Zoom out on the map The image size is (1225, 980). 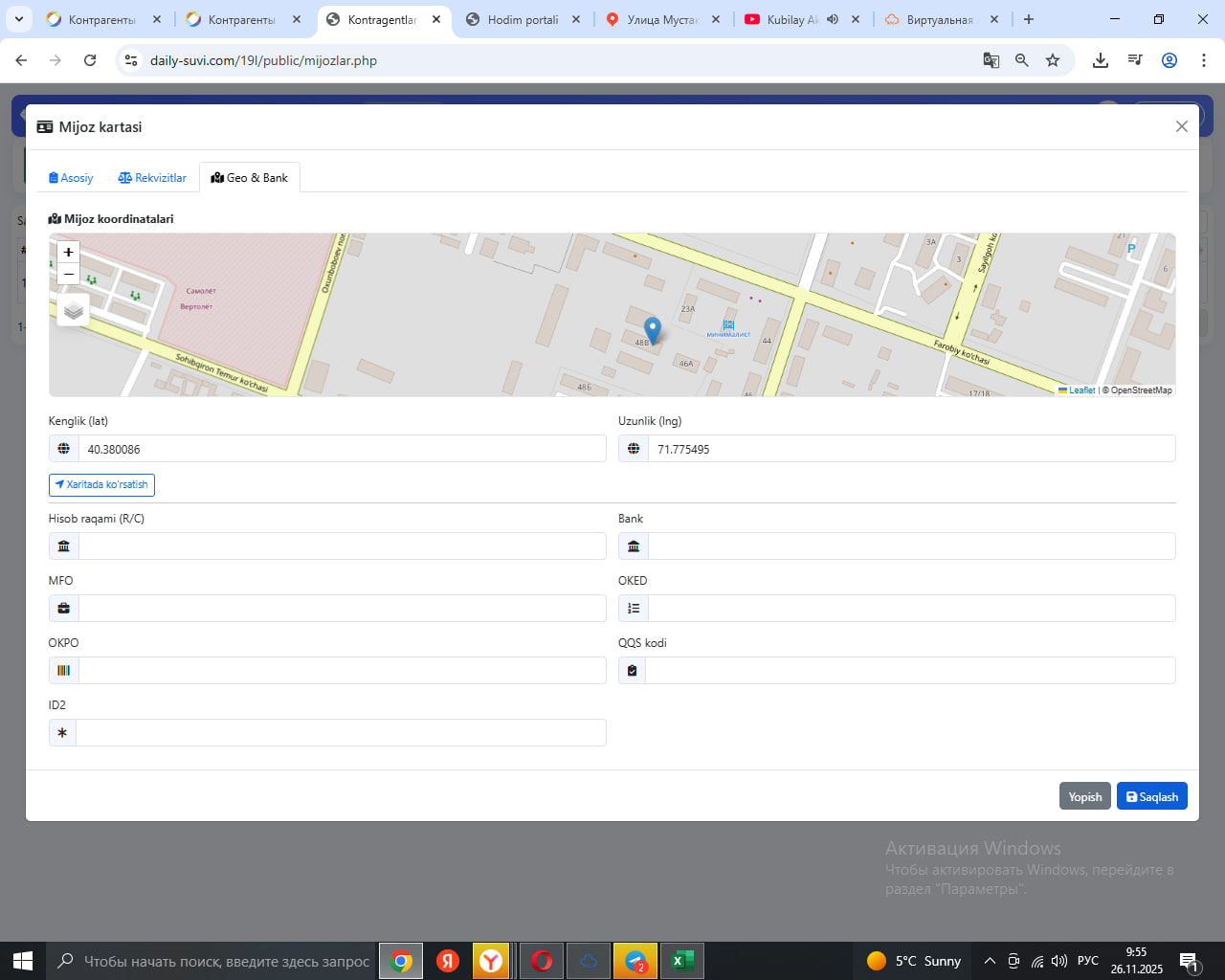pyautogui.click(x=68, y=275)
